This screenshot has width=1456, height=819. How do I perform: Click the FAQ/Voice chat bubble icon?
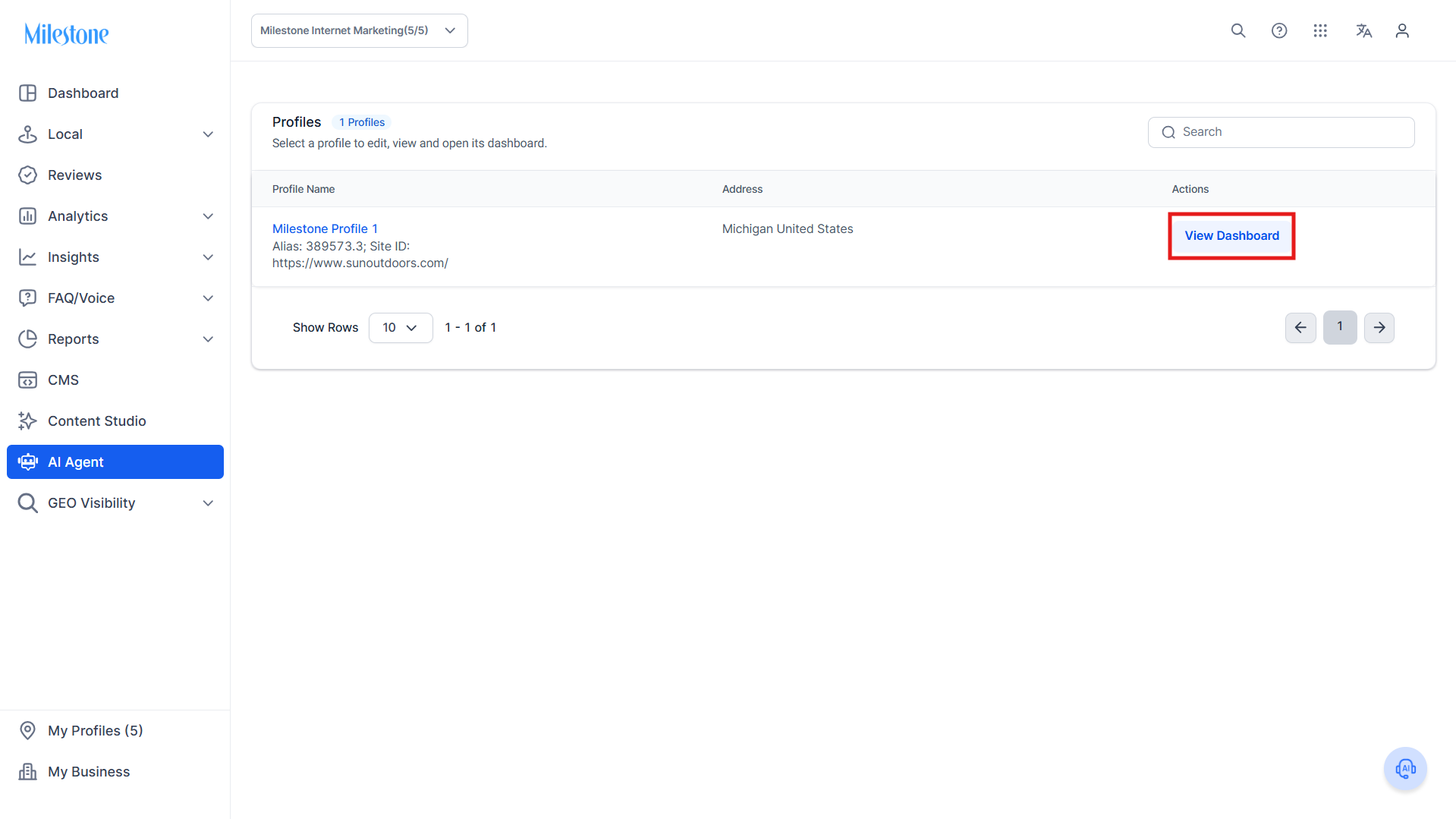pyautogui.click(x=28, y=298)
